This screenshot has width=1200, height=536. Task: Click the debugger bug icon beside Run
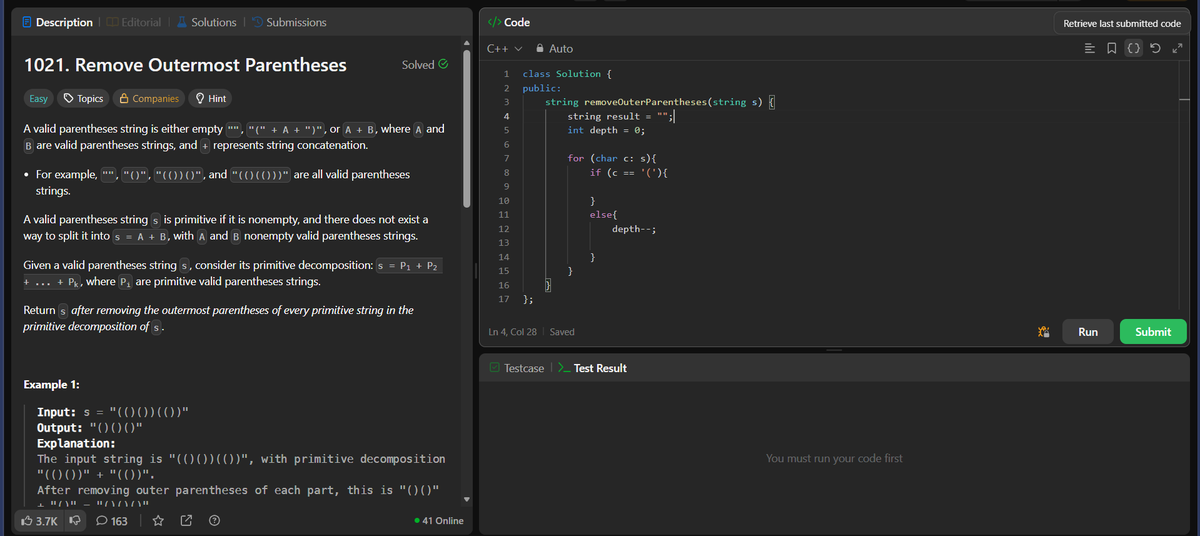(x=1046, y=332)
